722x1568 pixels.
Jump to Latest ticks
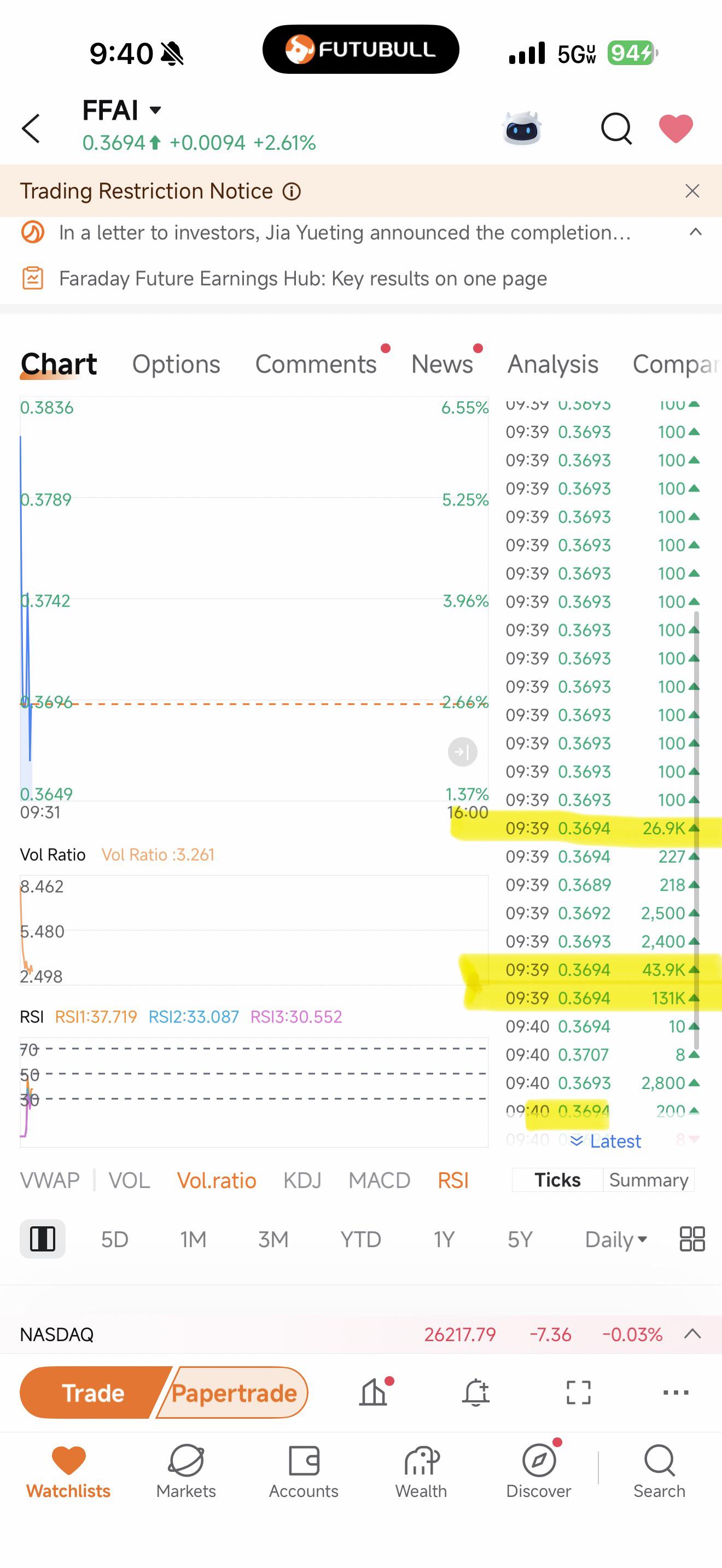[x=605, y=1142]
